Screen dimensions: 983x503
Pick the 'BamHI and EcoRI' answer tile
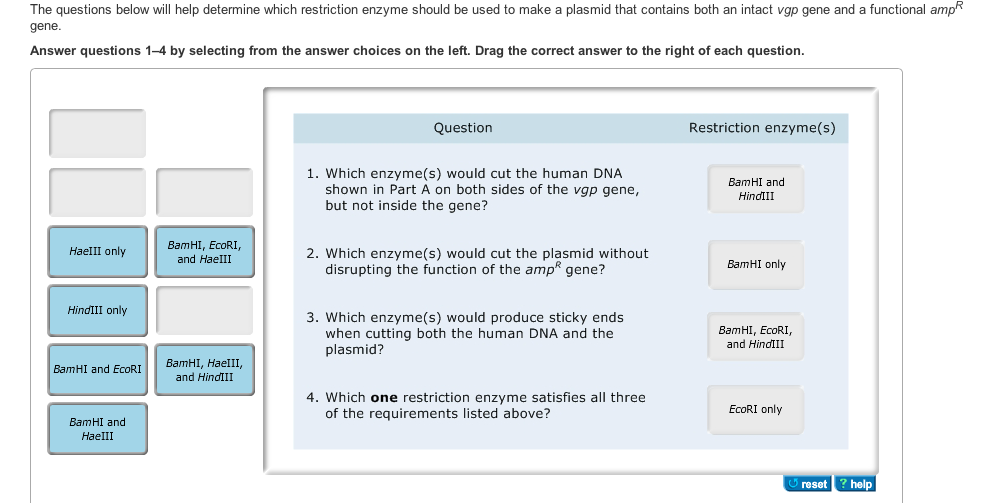point(98,369)
